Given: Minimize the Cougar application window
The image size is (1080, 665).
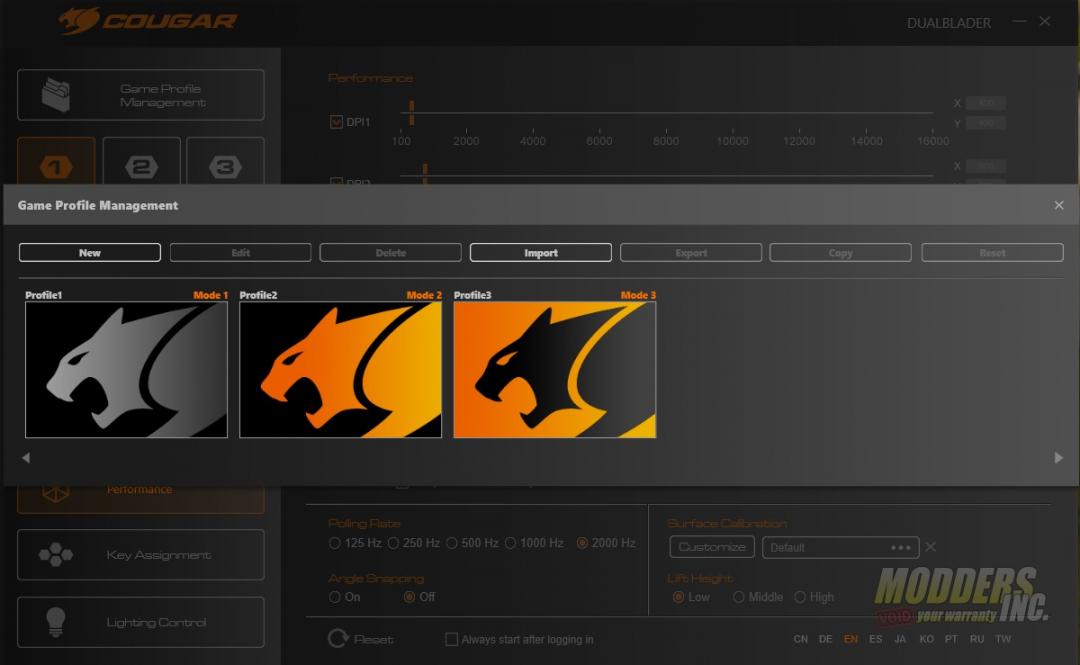Looking at the screenshot, I should click(1019, 21).
